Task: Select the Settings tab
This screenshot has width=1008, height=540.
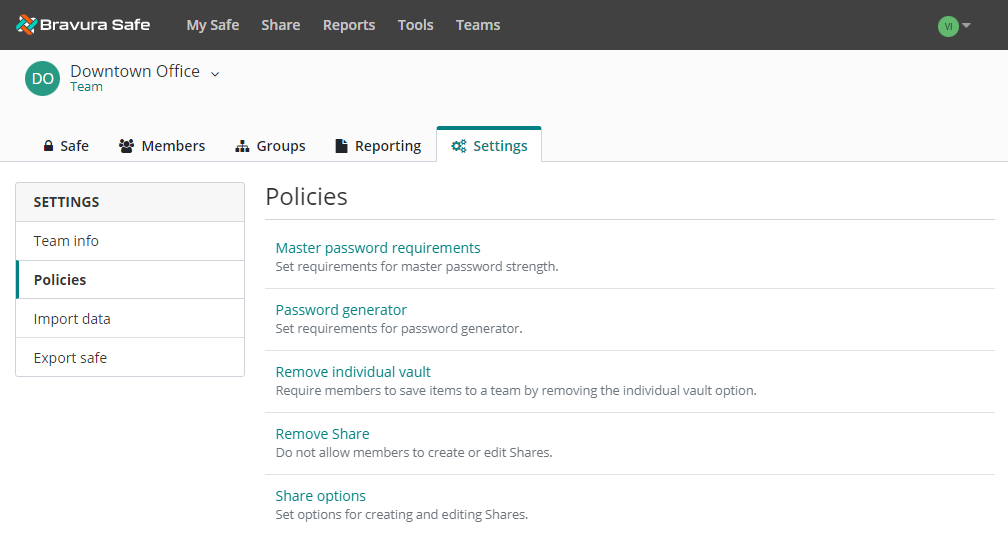Action: [x=489, y=146]
